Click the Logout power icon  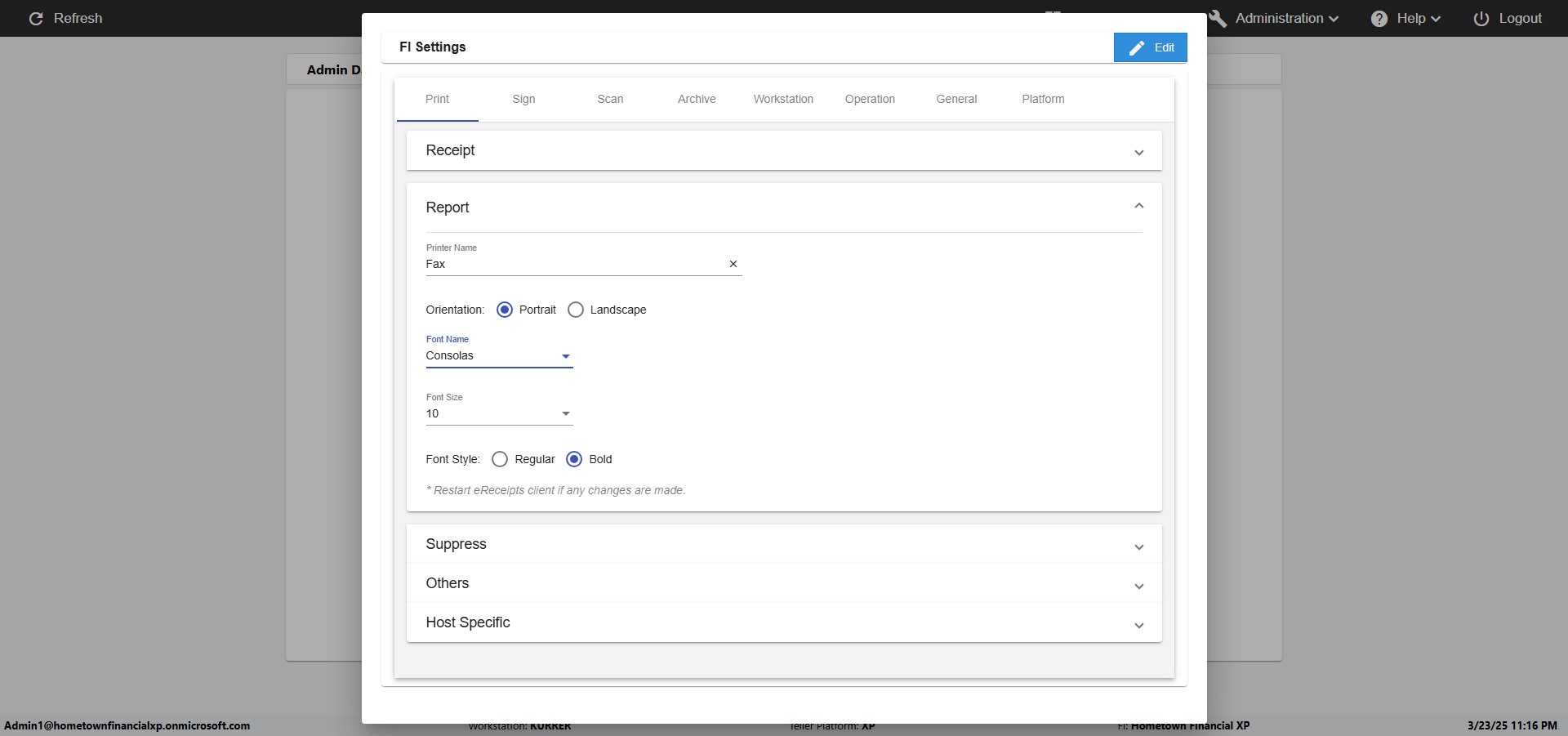pyautogui.click(x=1481, y=19)
